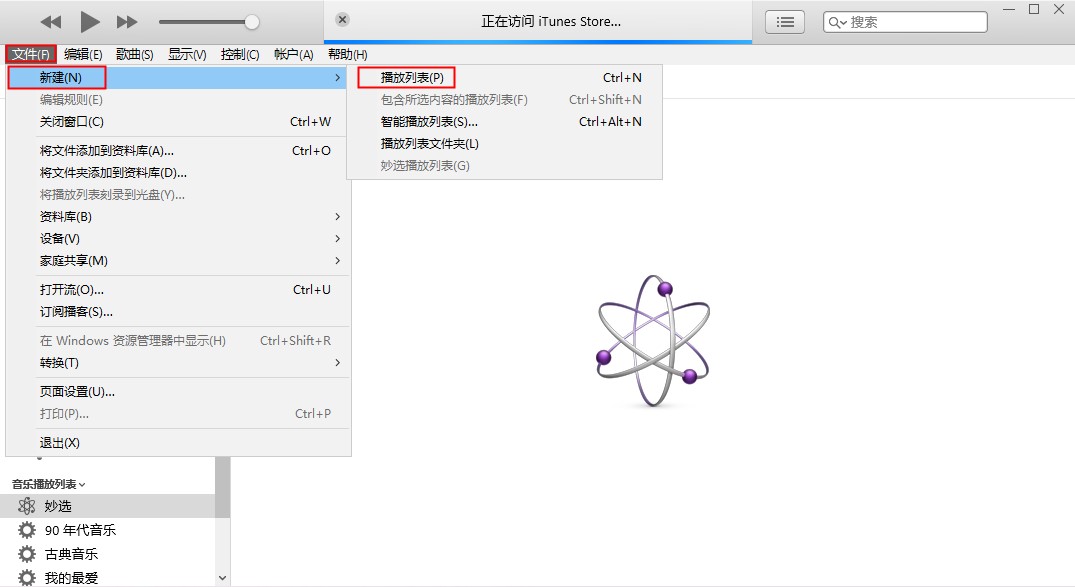Choose 打开流(O)... menu entry
The width and height of the screenshot is (1075, 587).
(178, 289)
